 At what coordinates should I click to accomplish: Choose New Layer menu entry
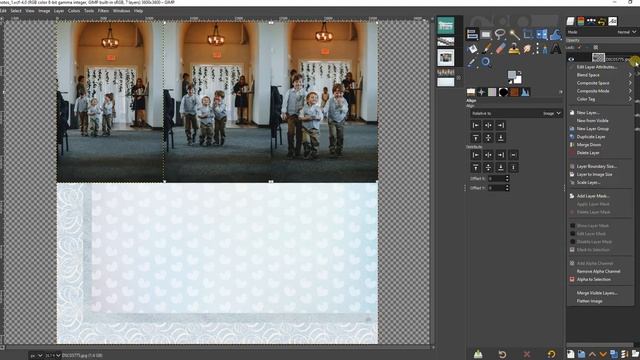588,113
